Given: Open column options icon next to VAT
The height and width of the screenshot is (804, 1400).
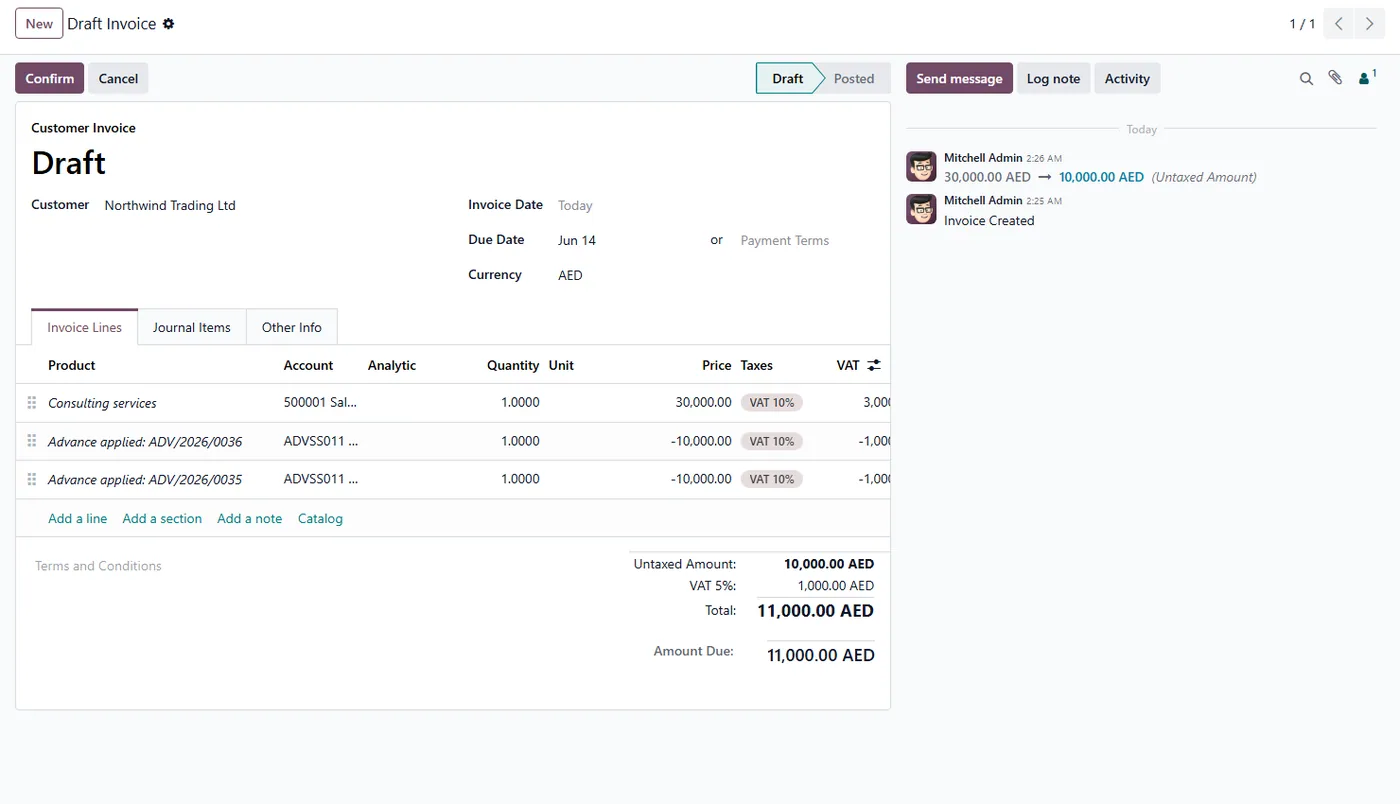Looking at the screenshot, I should pos(874,366).
